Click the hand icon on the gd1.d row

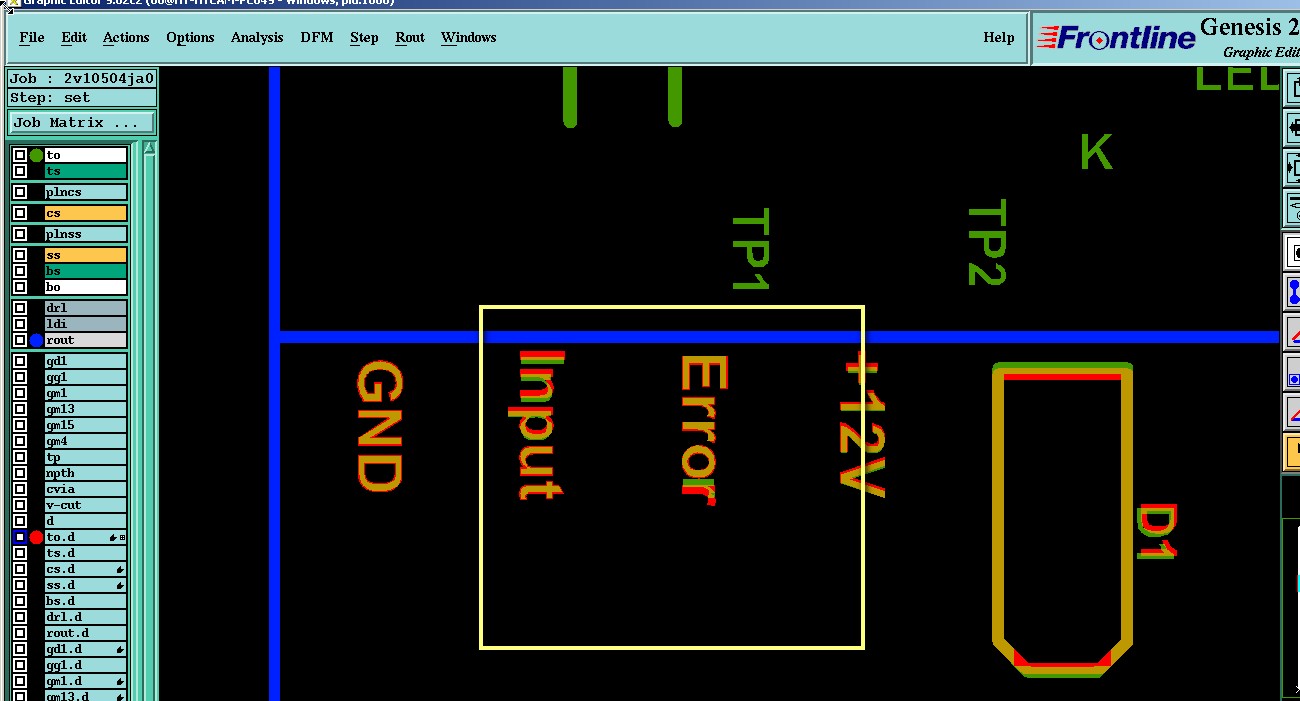120,649
